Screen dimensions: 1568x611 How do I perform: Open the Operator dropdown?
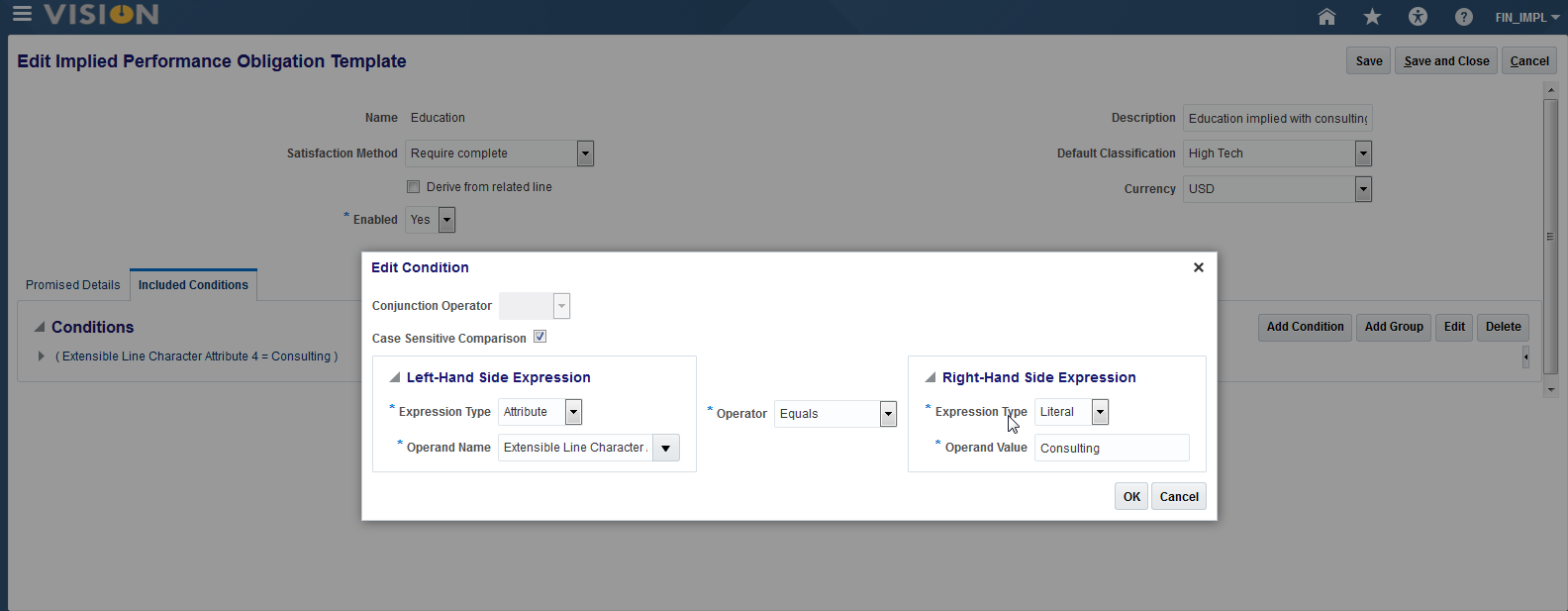(888, 414)
